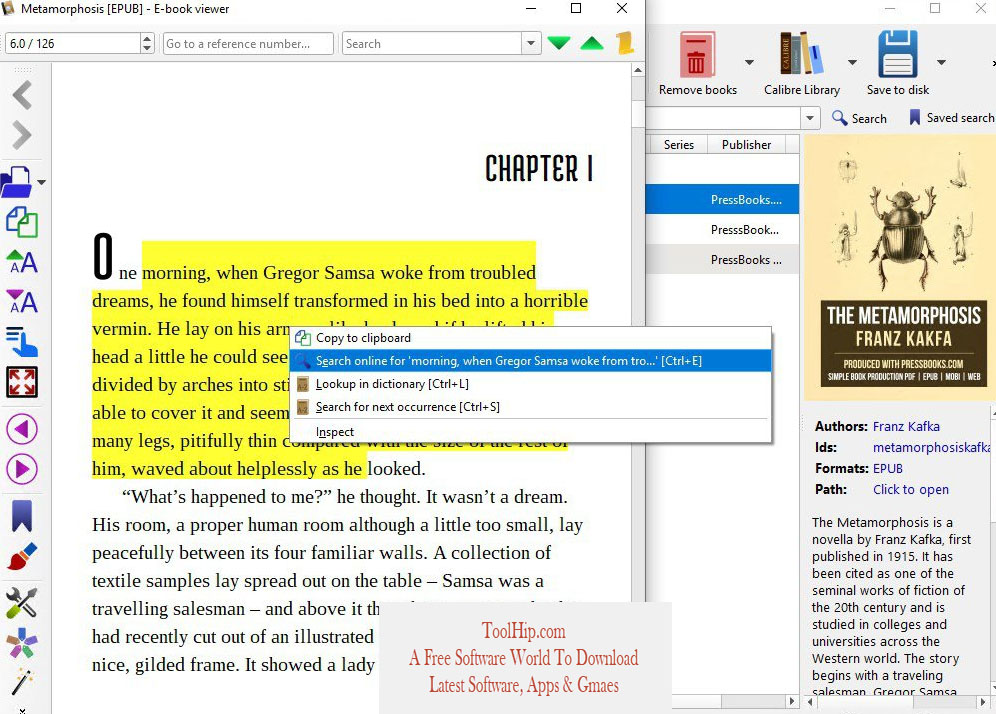Sort by the Publisher column header
This screenshot has height=714, width=996.
(x=746, y=144)
